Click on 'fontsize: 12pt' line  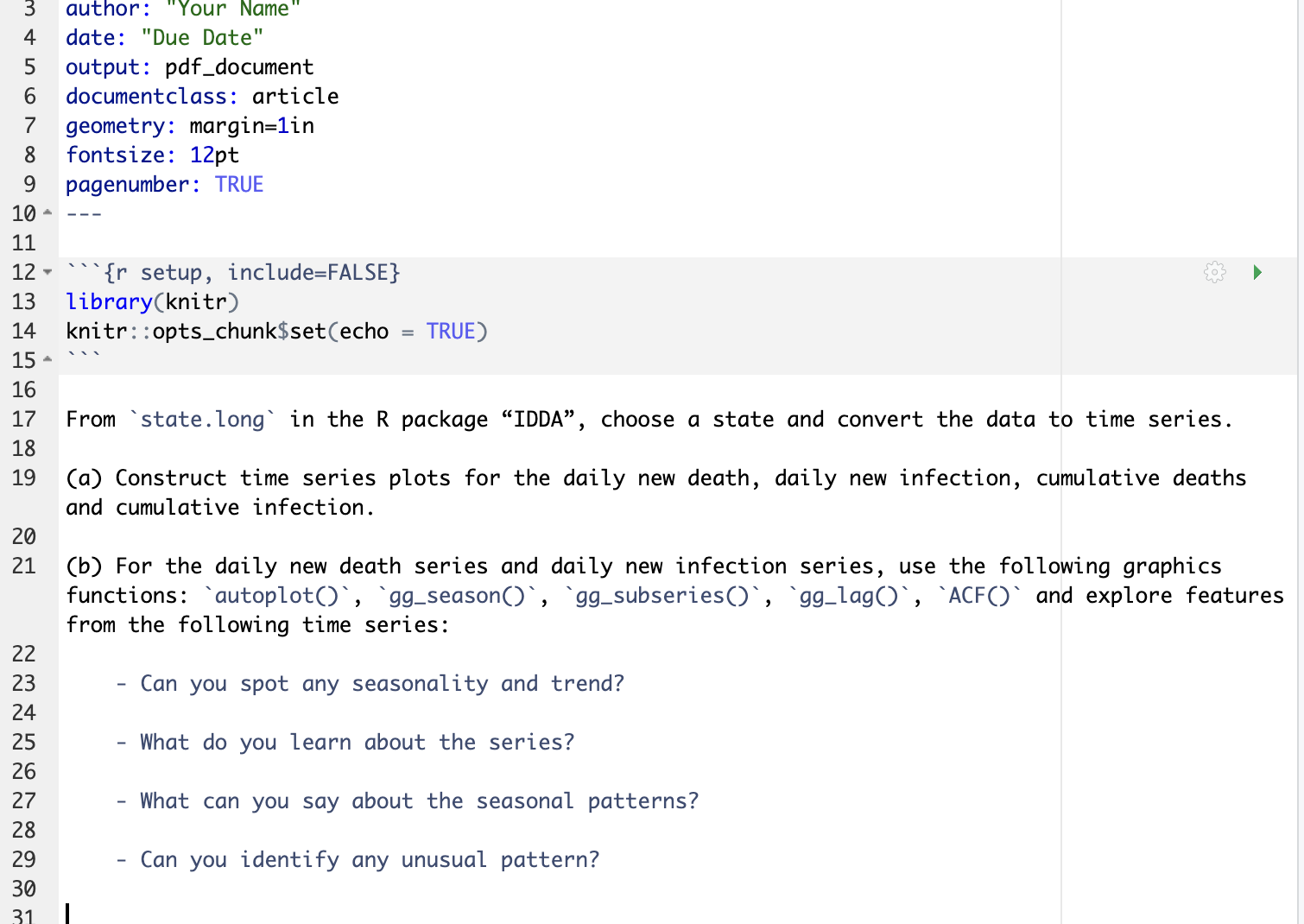pos(152,155)
